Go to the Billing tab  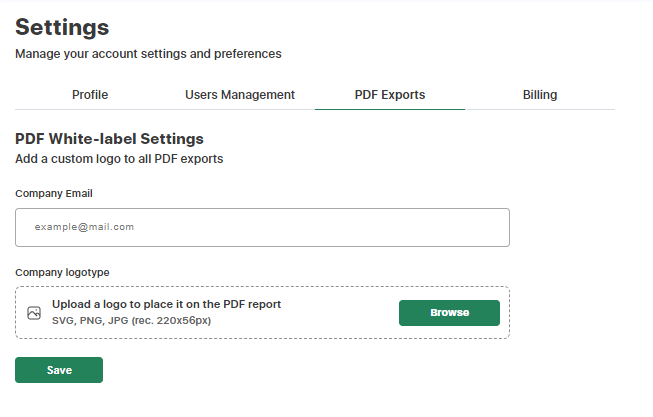coord(540,95)
